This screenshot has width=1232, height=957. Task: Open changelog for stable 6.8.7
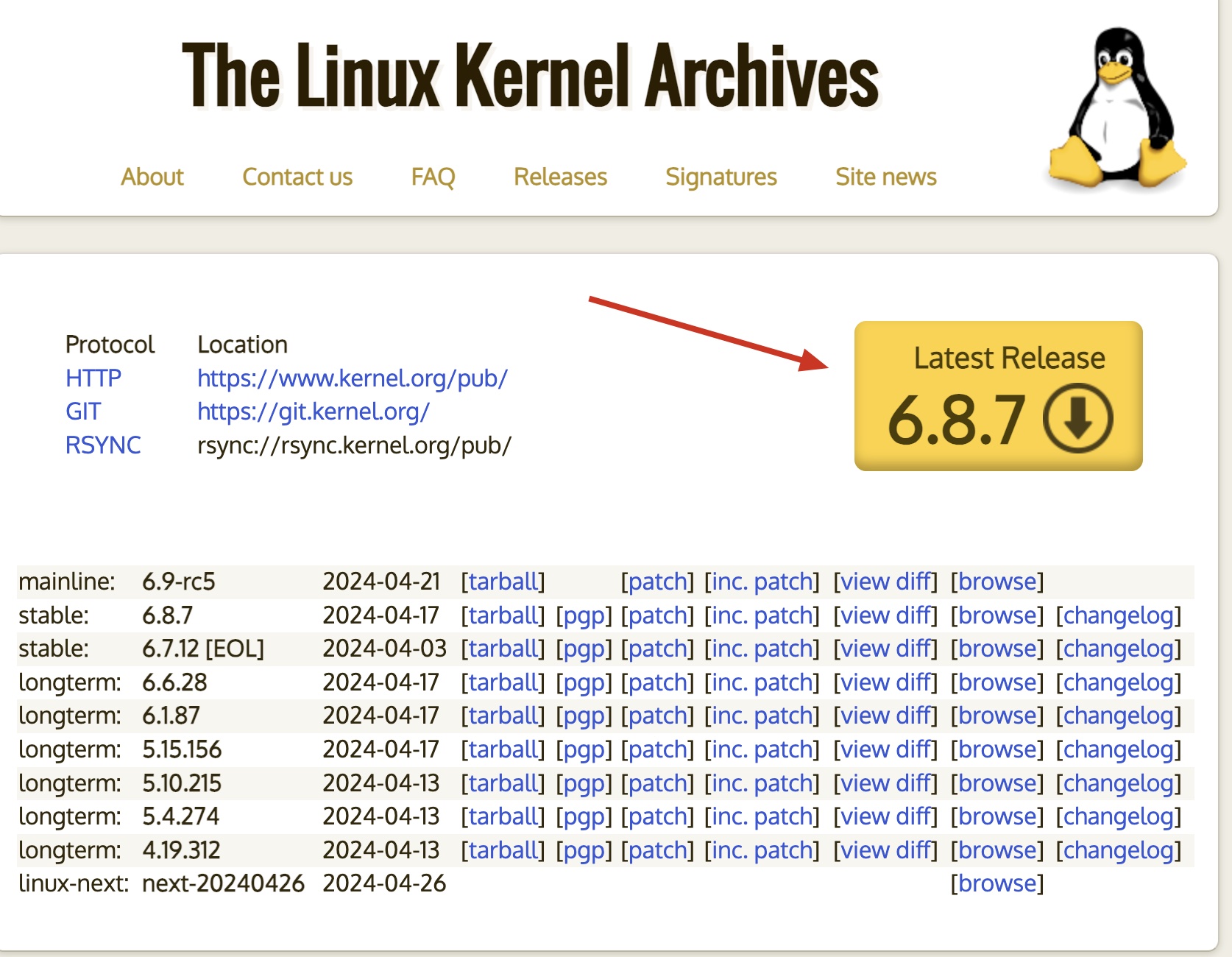1119,615
